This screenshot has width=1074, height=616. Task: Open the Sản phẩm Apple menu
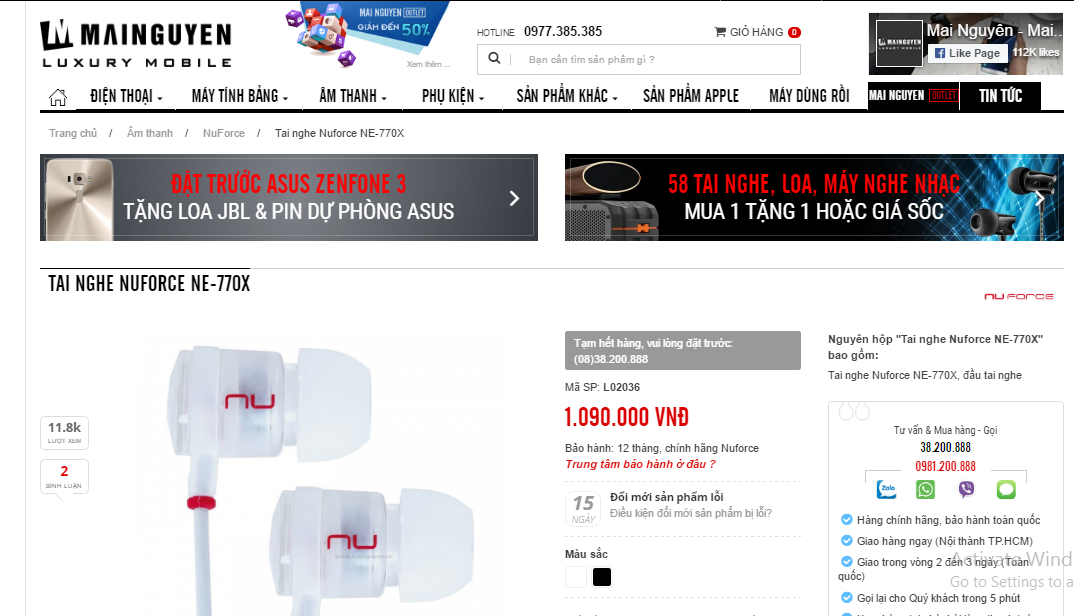click(690, 96)
